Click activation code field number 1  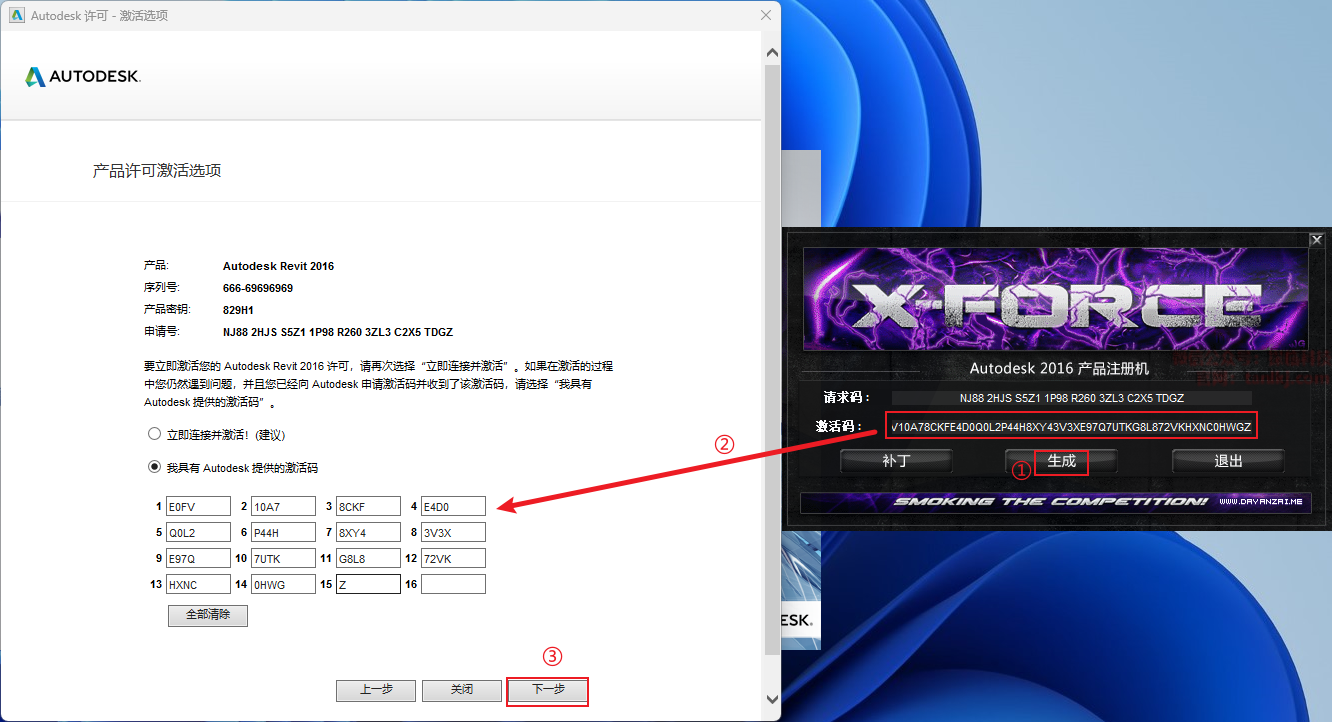click(198, 506)
